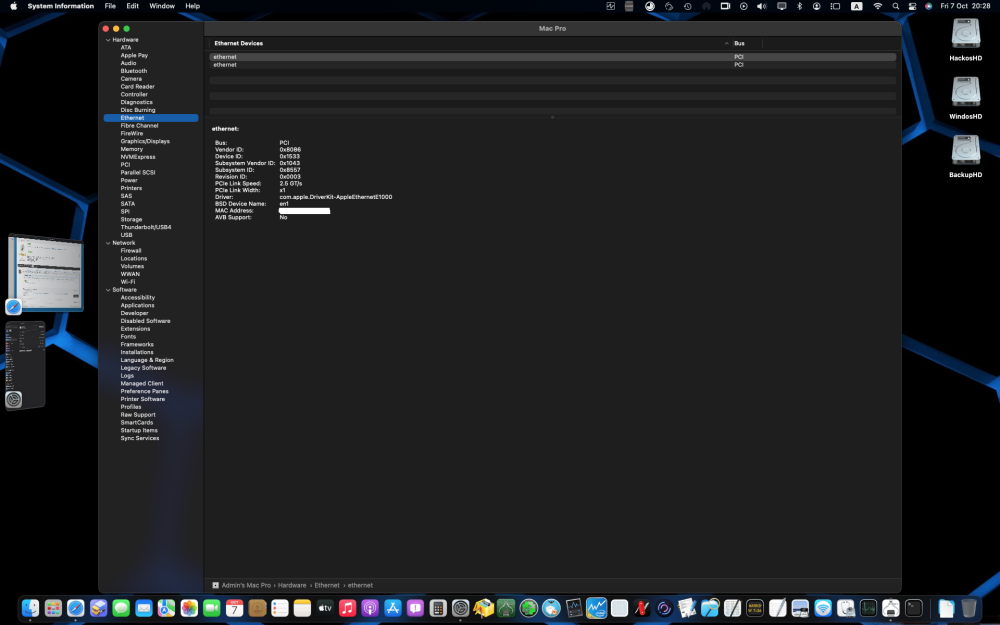Select Startup Items in sidebar
This screenshot has width=1000, height=625.
(139, 430)
